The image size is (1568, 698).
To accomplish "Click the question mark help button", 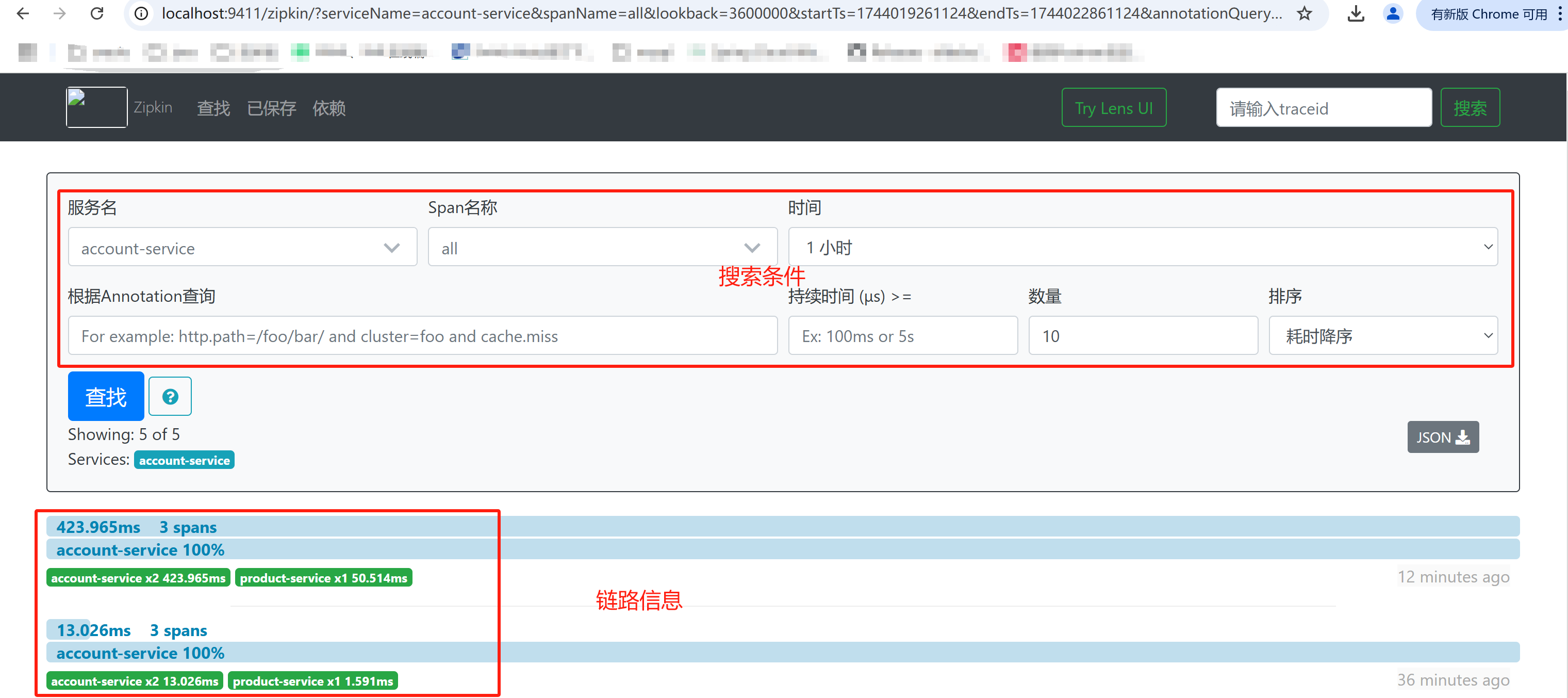I will tap(170, 397).
